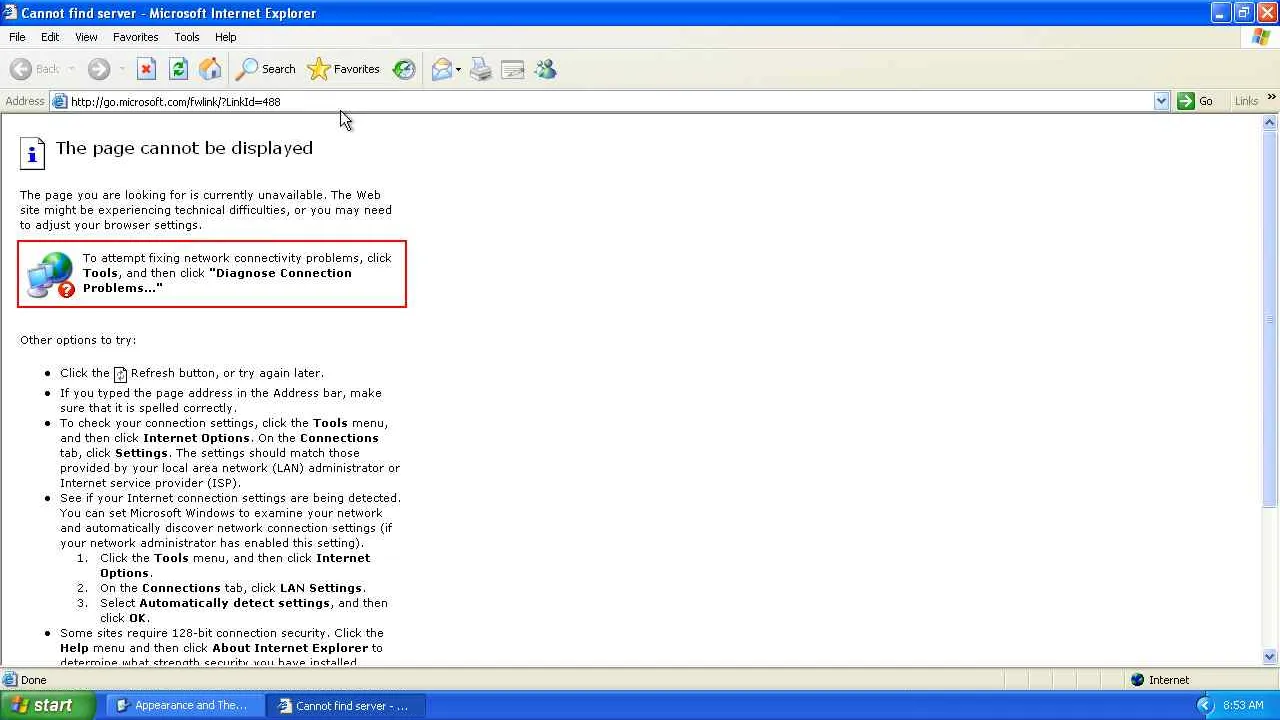Open the Mail options dropdown arrow

pyautogui.click(x=458, y=69)
